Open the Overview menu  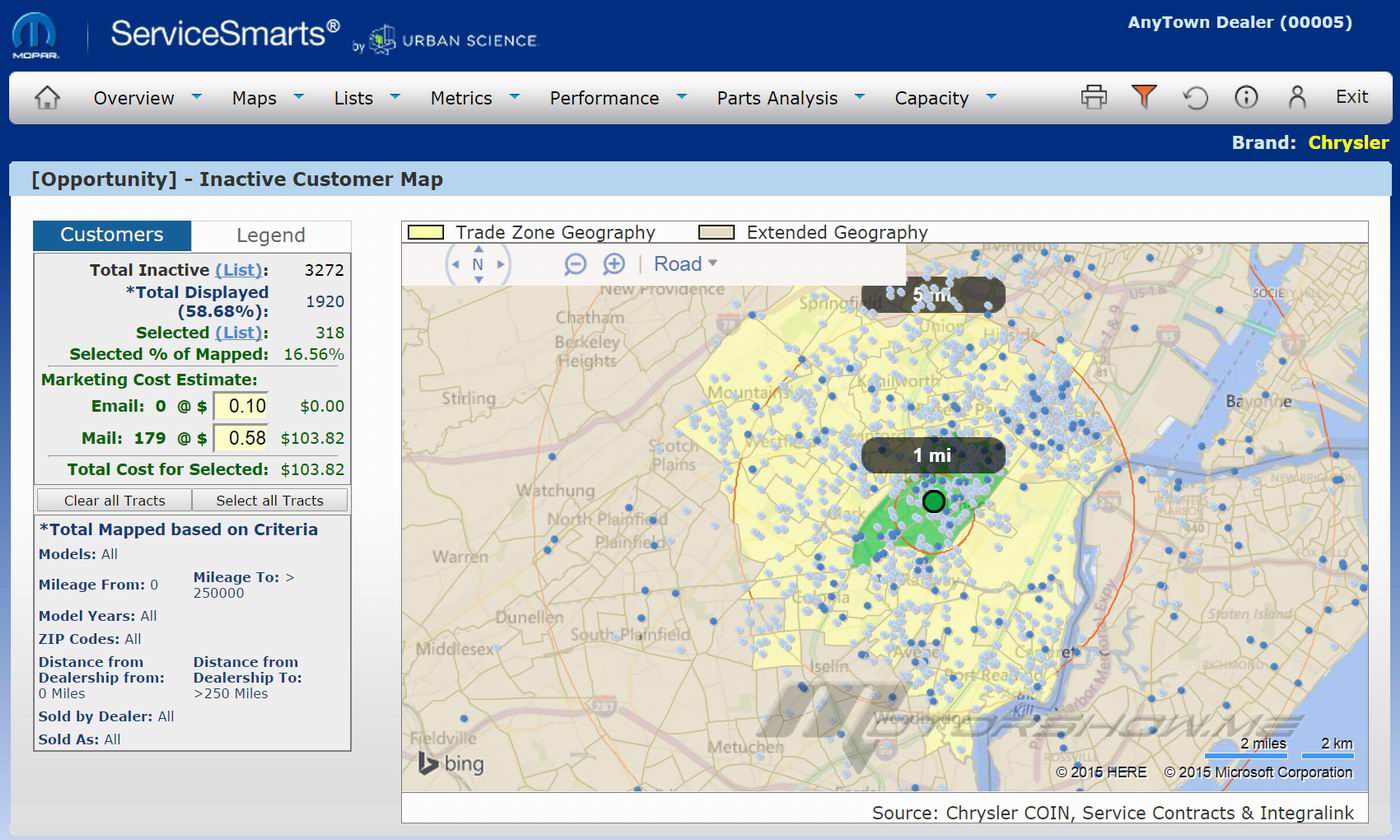(x=134, y=98)
